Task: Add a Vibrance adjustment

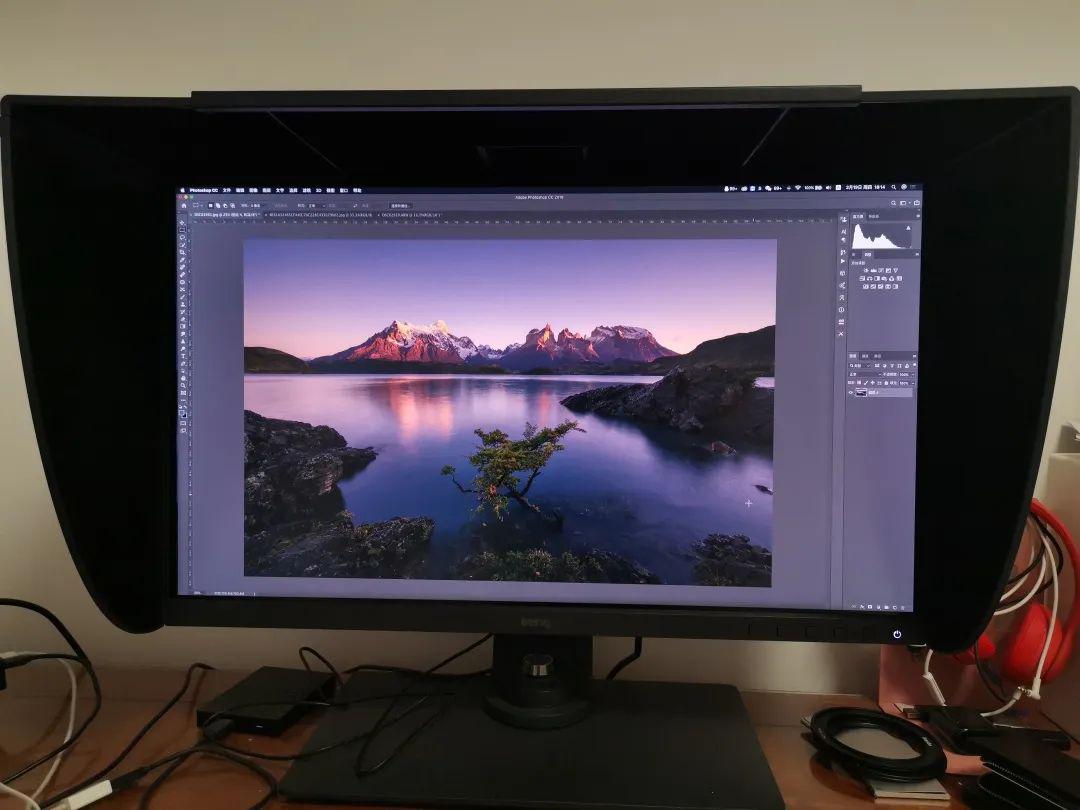Action: tap(895, 270)
